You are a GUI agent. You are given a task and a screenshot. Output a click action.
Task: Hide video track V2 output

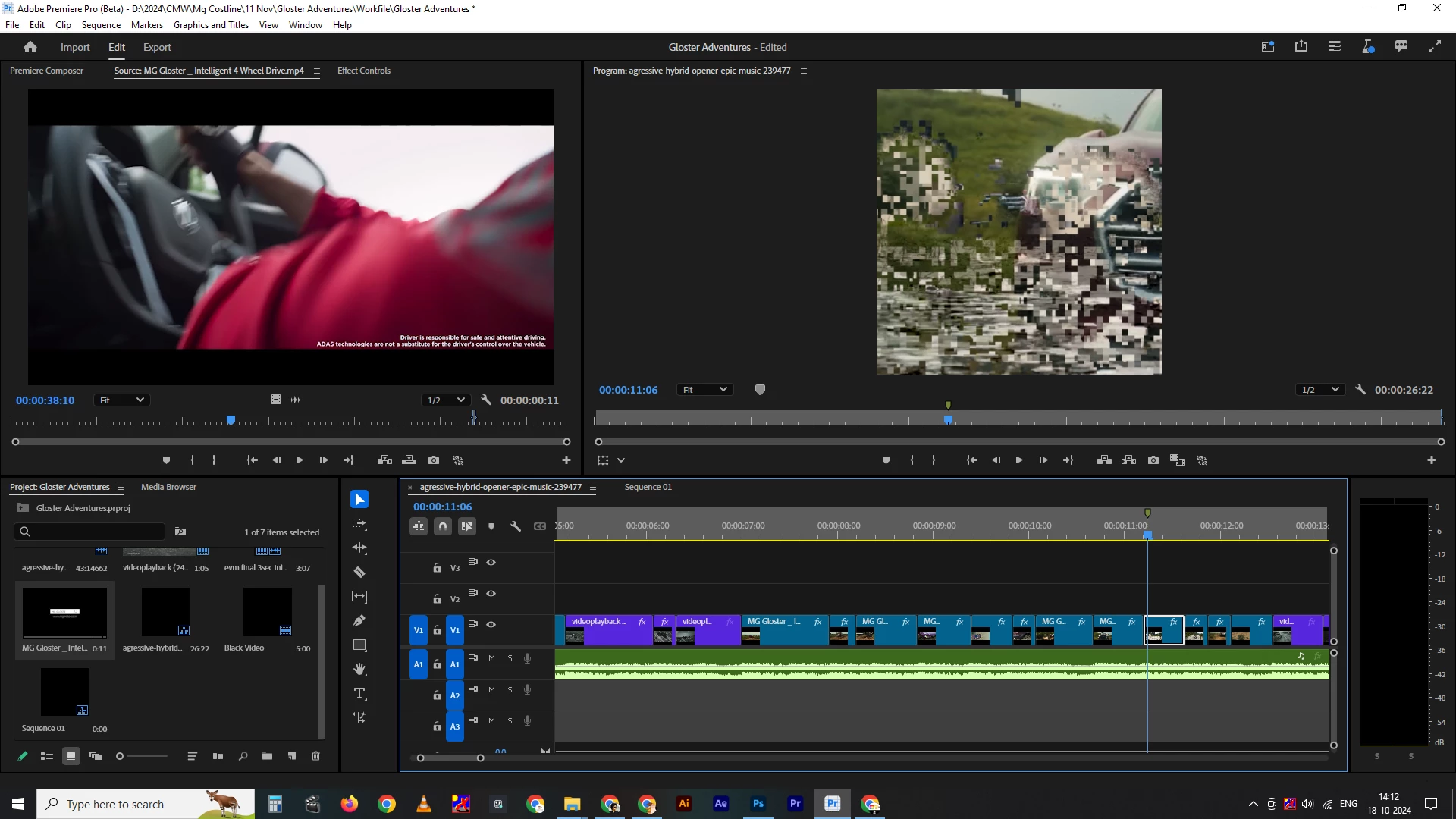point(491,594)
